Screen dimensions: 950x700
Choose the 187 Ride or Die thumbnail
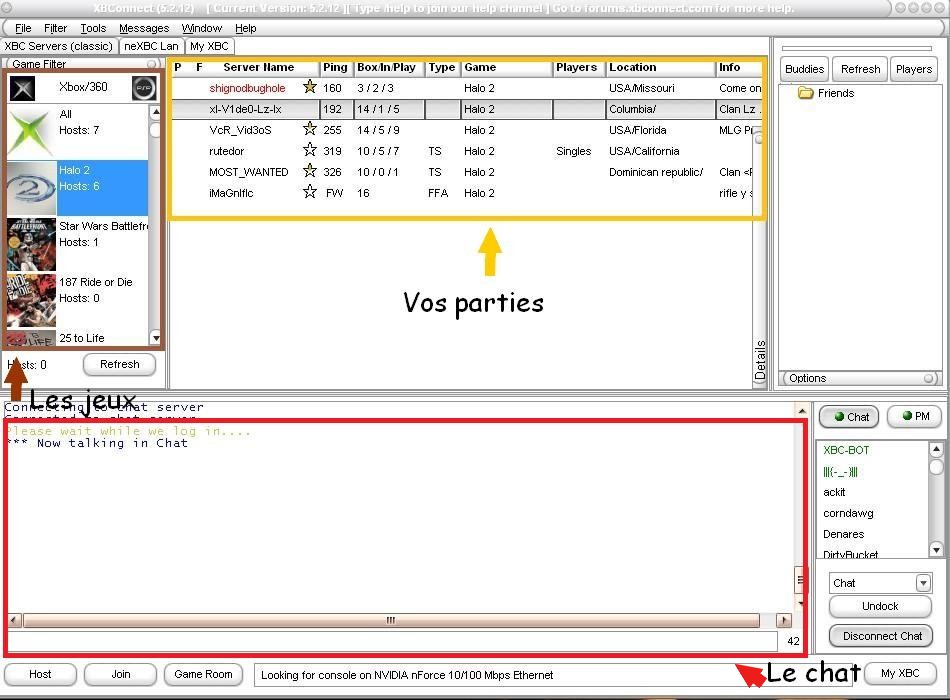tap(31, 300)
